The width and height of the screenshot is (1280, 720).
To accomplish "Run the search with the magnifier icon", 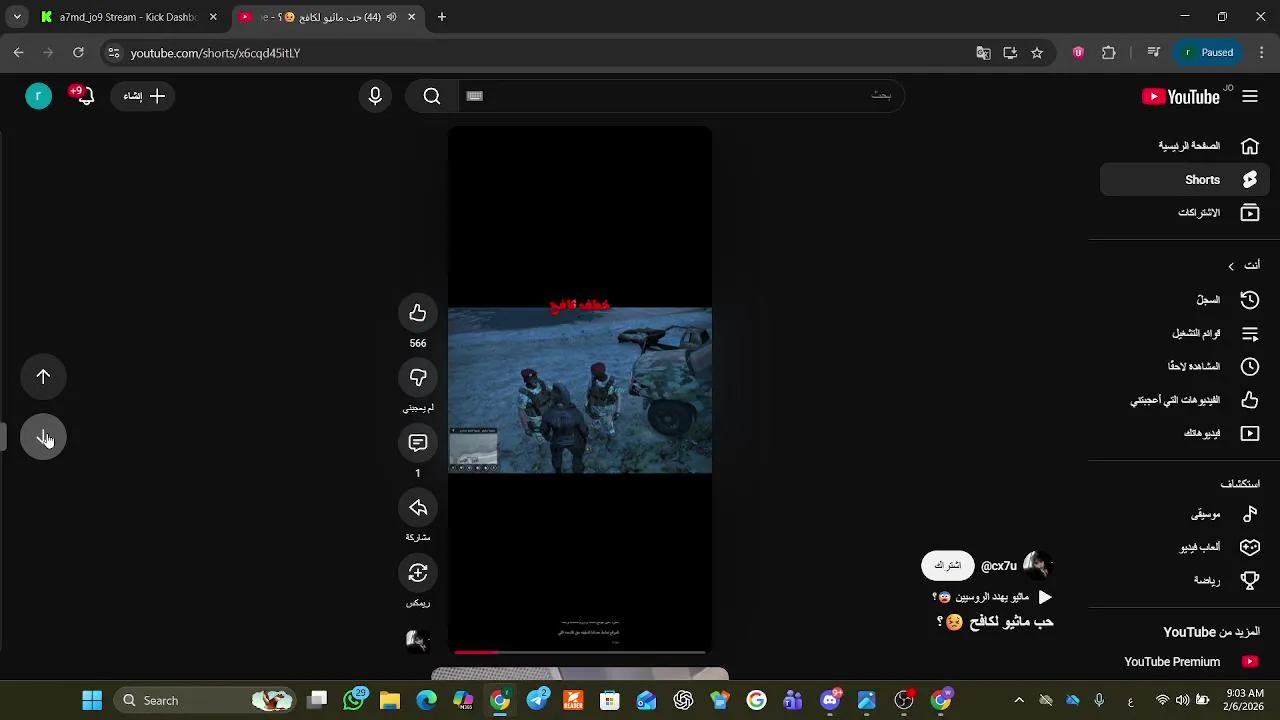I will (x=432, y=96).
